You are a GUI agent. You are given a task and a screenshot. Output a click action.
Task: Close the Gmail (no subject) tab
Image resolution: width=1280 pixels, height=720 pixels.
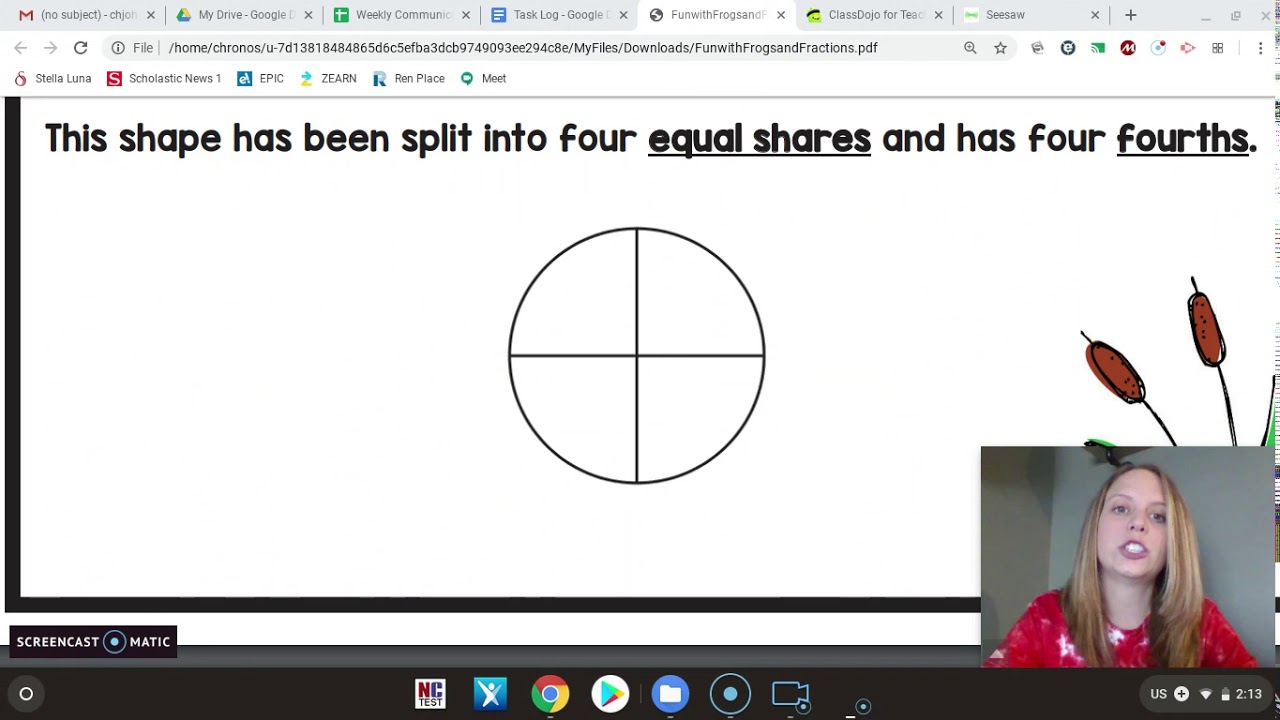pyautogui.click(x=151, y=15)
